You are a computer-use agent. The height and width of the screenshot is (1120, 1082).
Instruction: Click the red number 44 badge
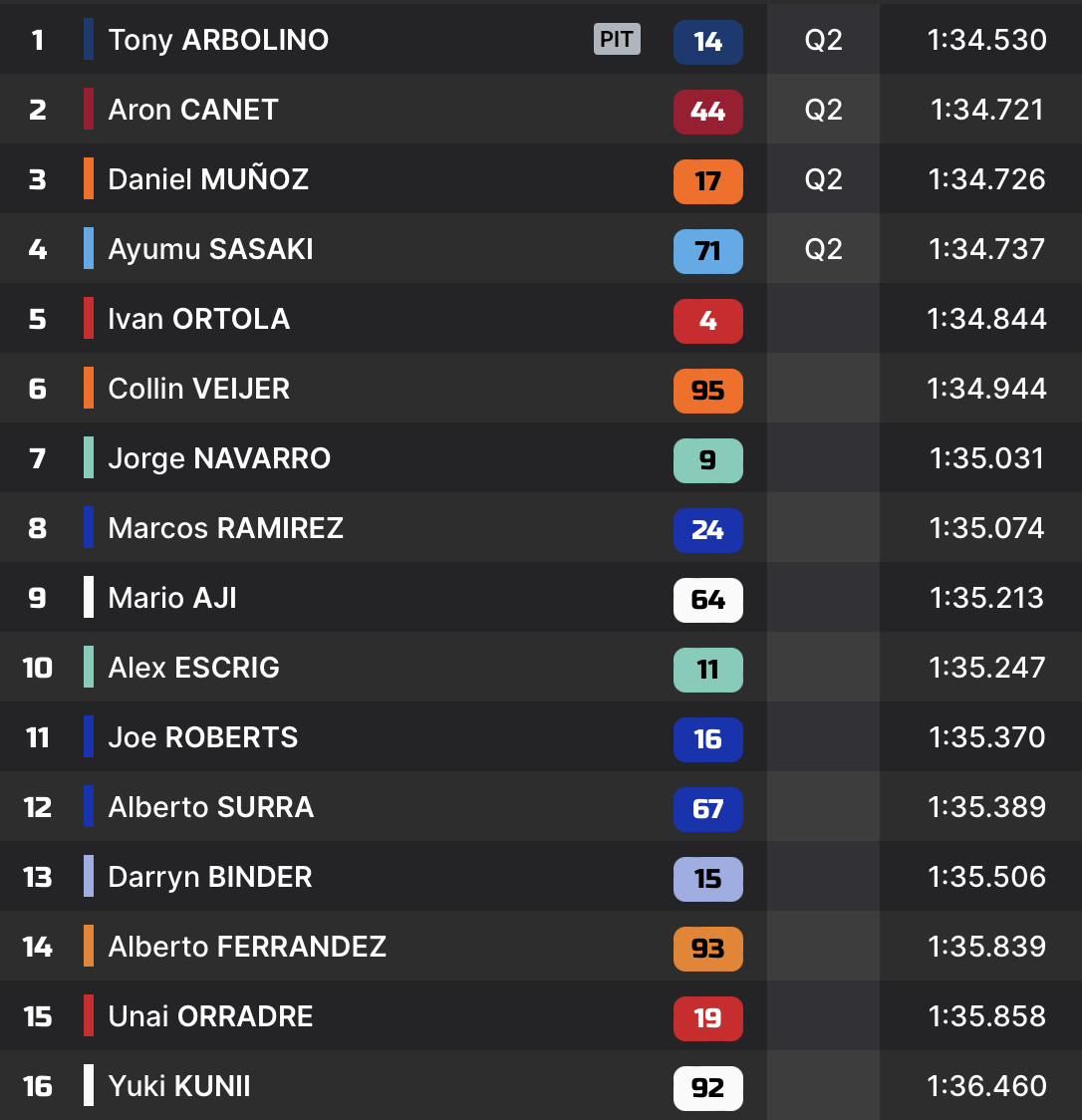pyautogui.click(x=707, y=112)
